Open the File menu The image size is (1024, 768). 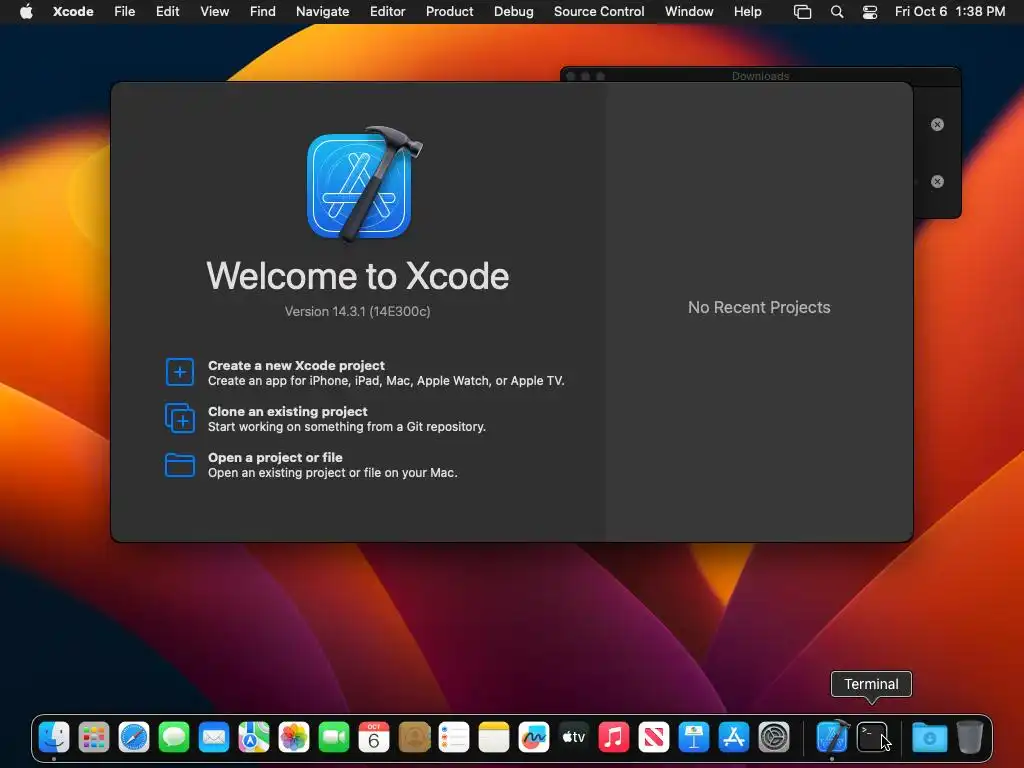[x=125, y=12]
